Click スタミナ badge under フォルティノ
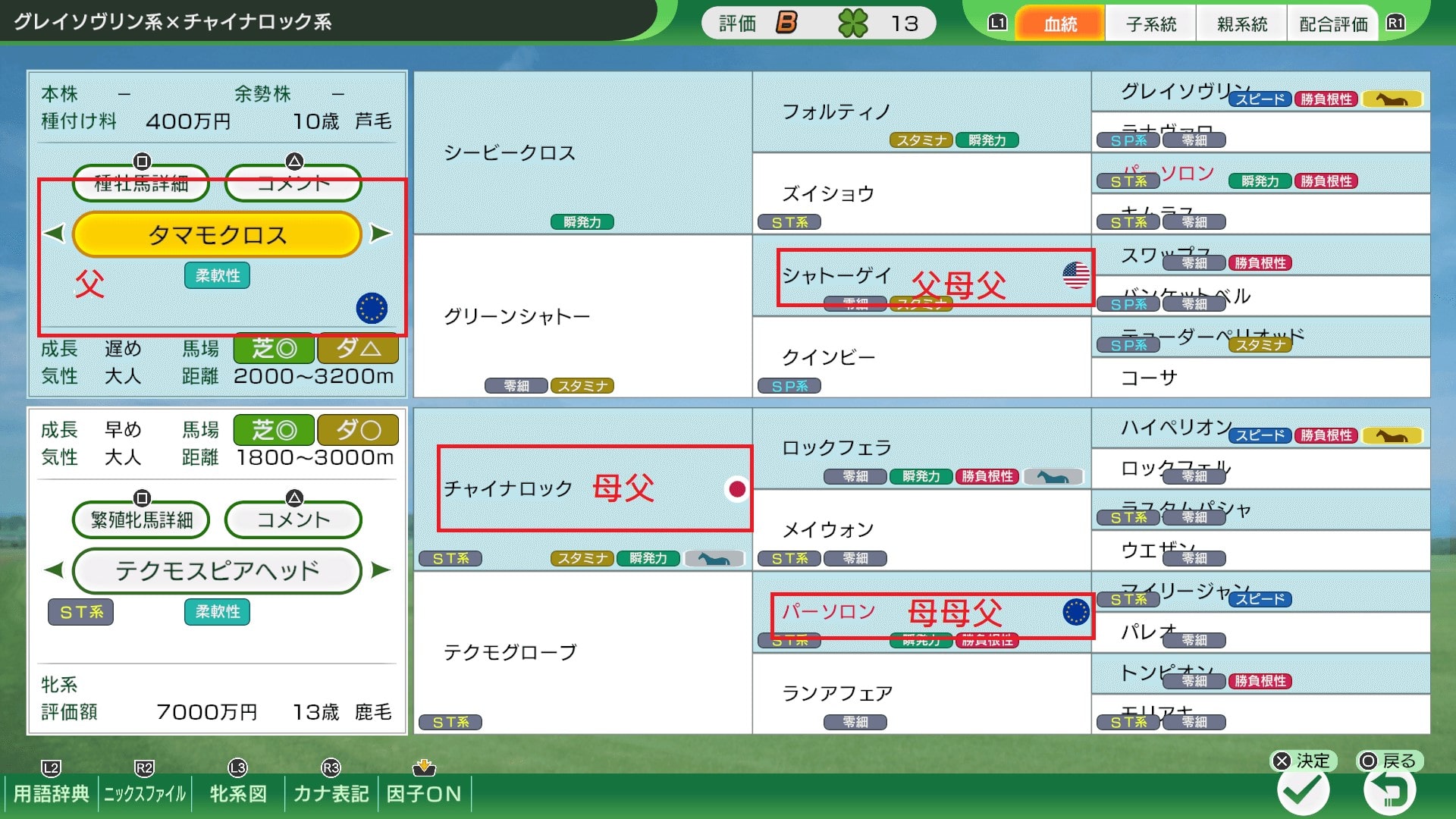This screenshot has width=1456, height=819. (921, 140)
